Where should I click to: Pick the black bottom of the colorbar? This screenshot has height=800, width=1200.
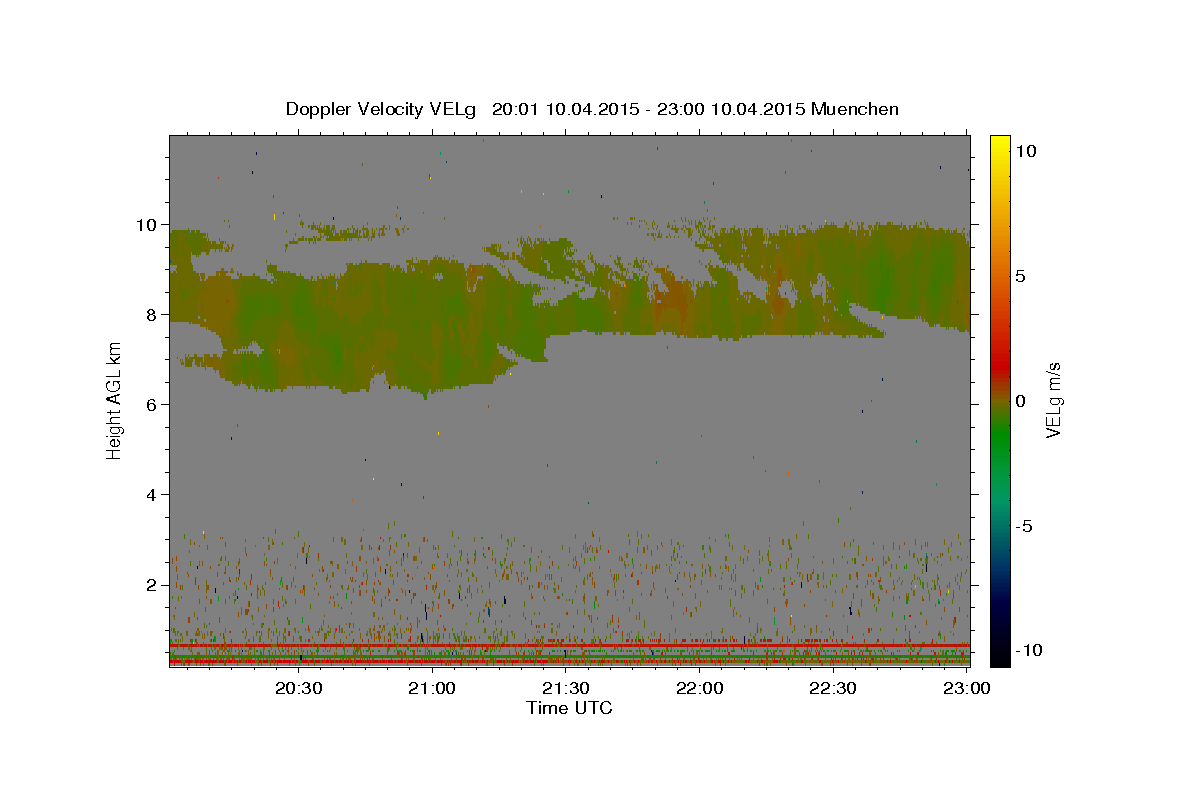(x=1000, y=657)
